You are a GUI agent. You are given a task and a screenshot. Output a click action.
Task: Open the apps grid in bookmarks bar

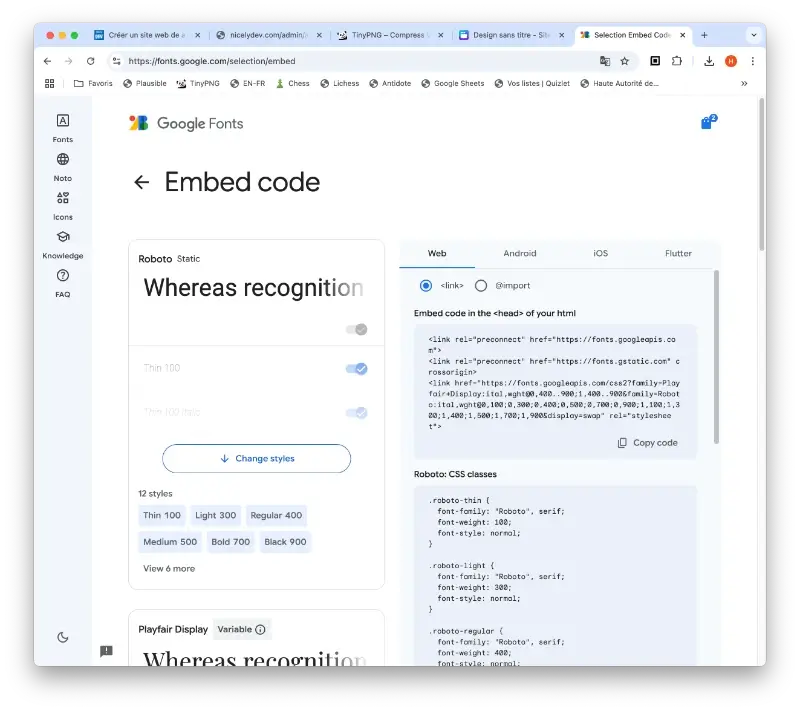pos(49,84)
